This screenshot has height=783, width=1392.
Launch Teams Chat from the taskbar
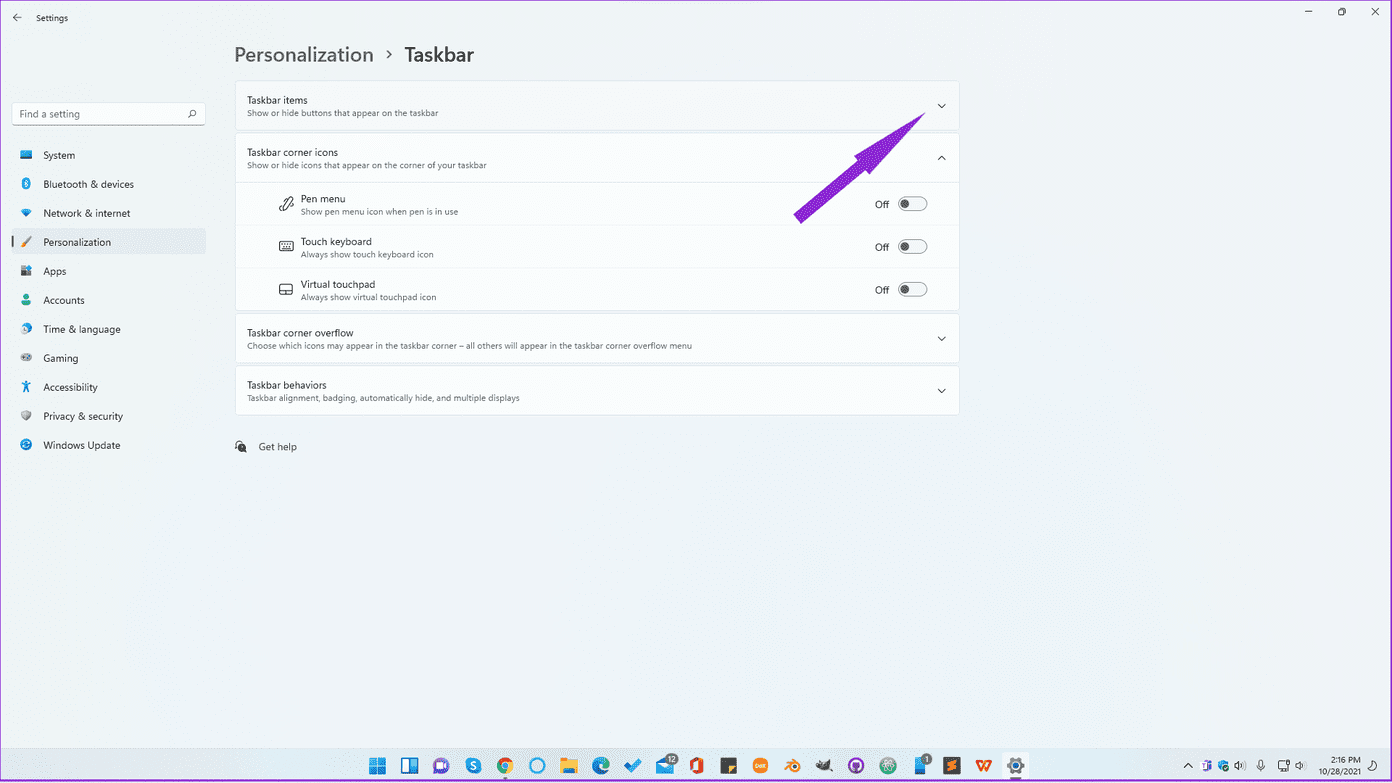[x=441, y=766]
